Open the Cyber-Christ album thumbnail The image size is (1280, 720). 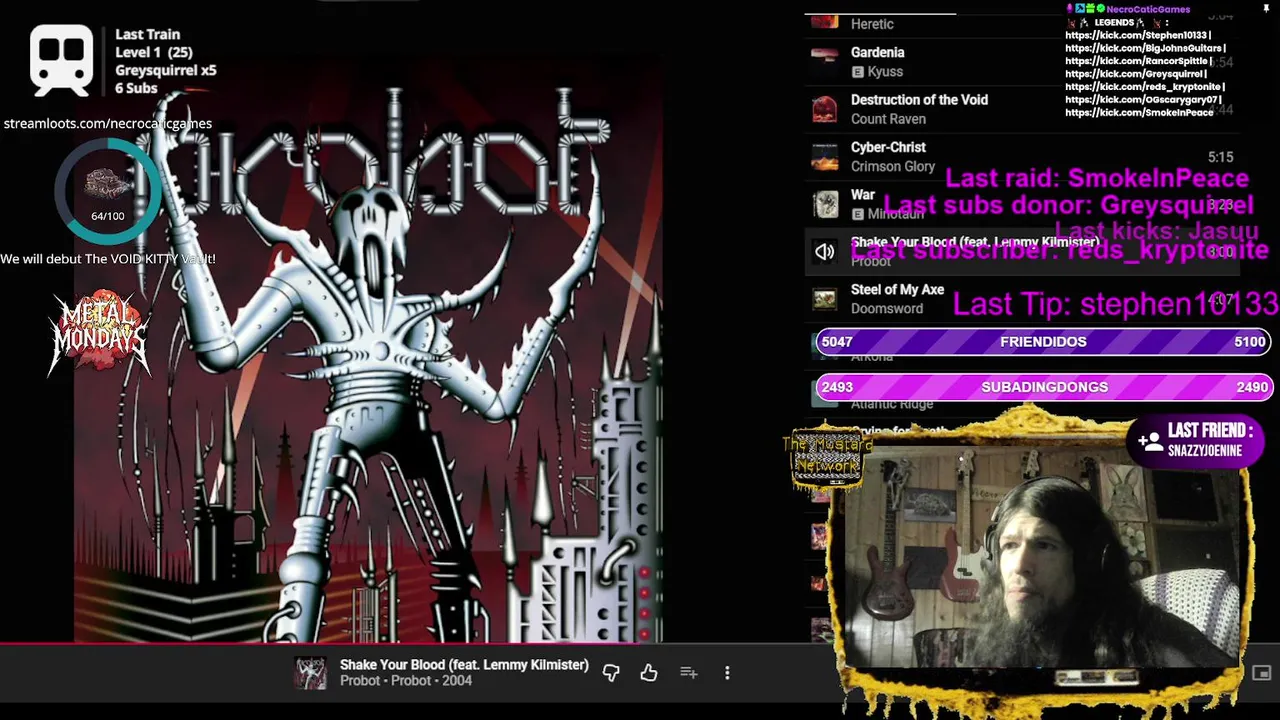(x=824, y=157)
